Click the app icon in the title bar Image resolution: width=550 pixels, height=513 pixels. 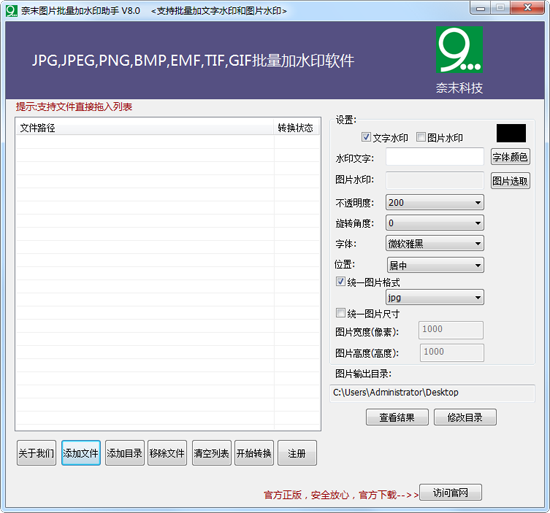point(12,11)
